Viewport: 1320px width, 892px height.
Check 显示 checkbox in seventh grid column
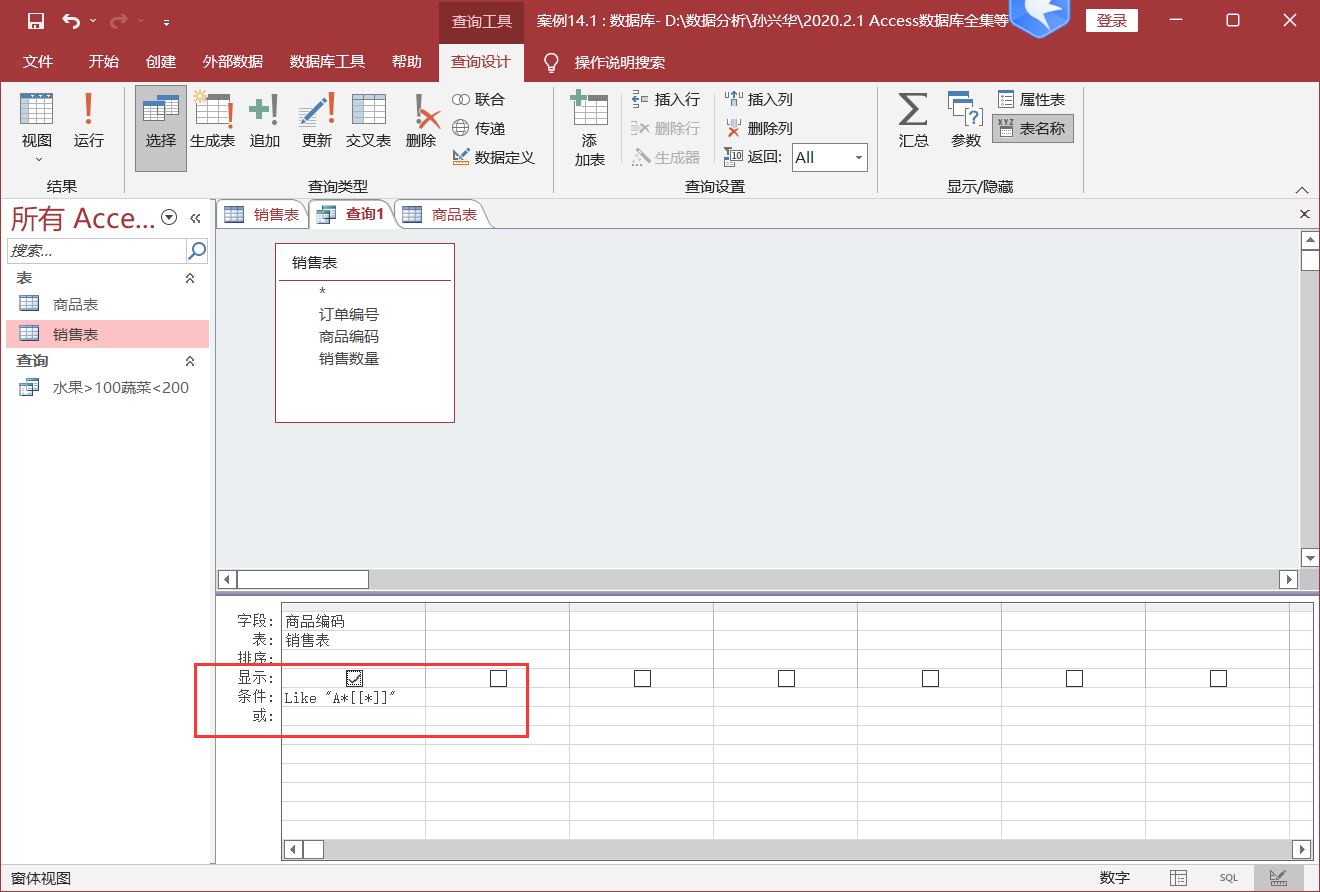tap(1218, 679)
